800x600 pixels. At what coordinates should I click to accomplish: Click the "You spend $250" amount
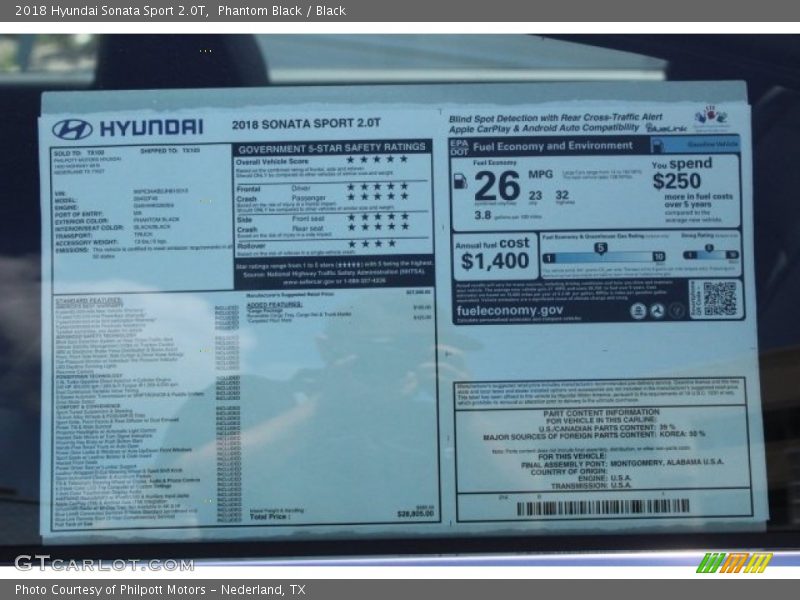[677, 181]
